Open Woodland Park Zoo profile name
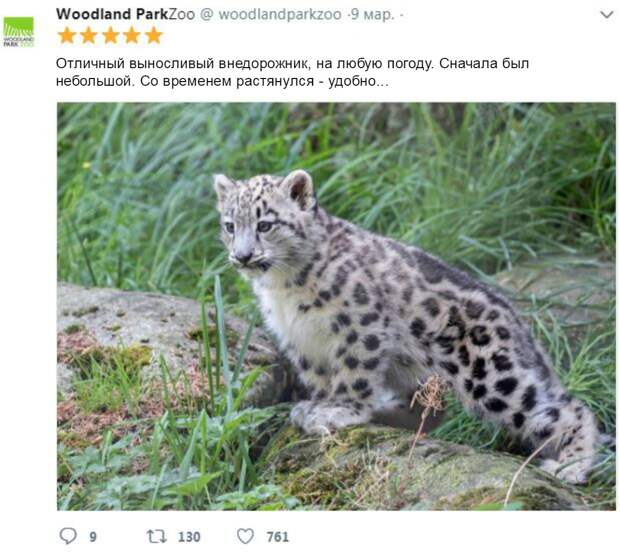620x552 pixels. pos(125,14)
